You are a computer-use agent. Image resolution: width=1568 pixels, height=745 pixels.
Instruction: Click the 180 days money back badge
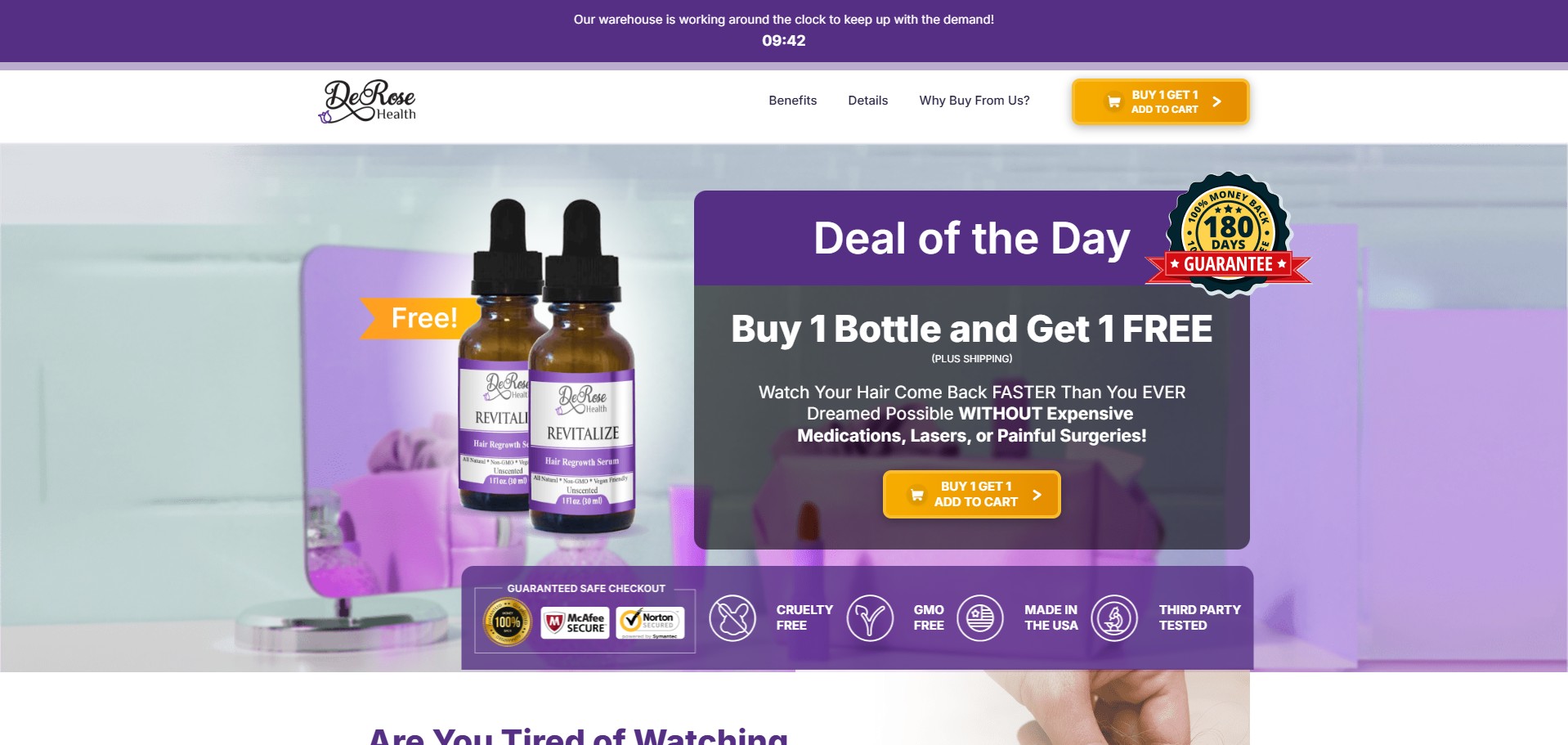(1228, 233)
